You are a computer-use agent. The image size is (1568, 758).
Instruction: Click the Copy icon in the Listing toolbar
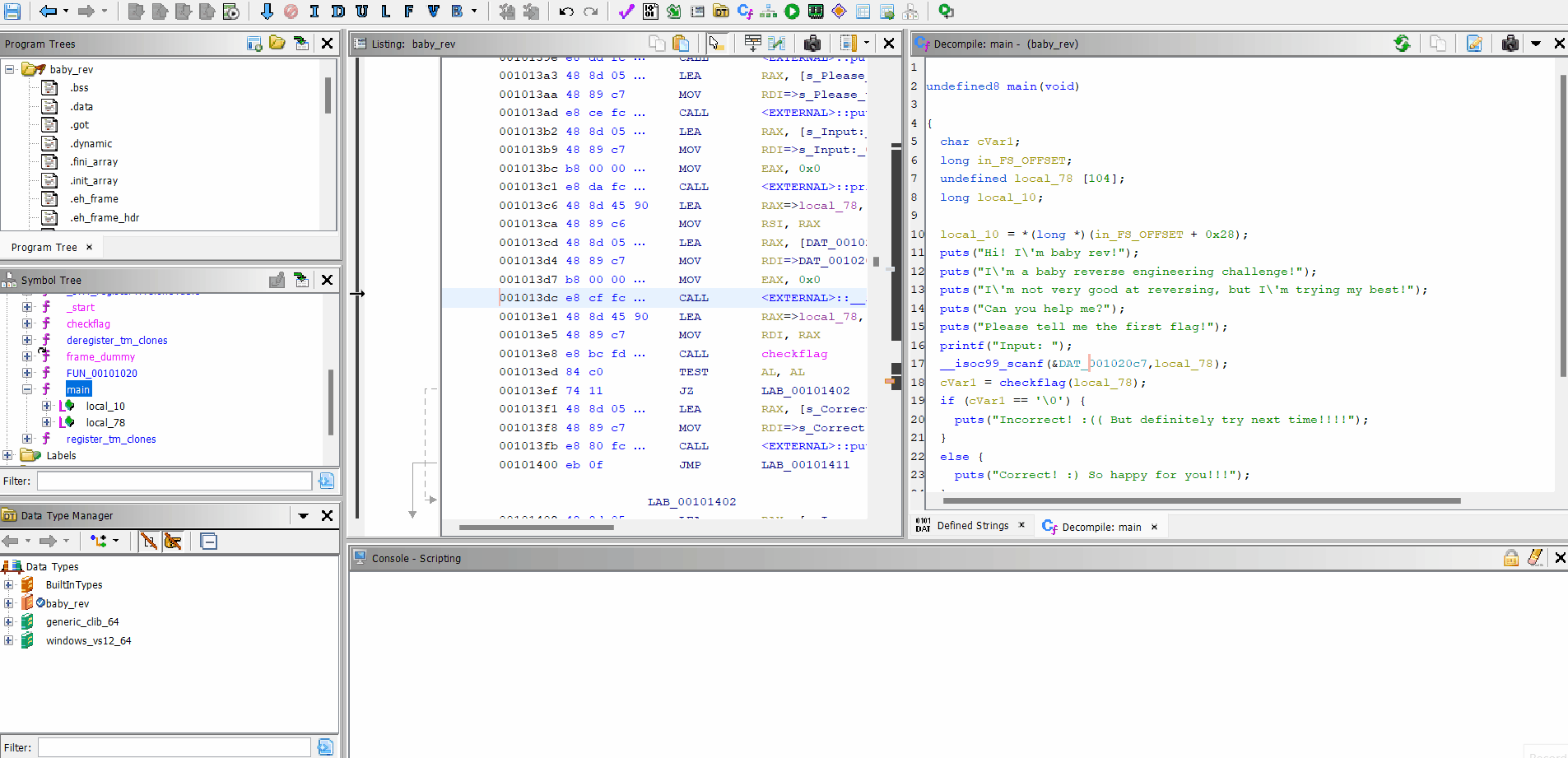click(657, 43)
